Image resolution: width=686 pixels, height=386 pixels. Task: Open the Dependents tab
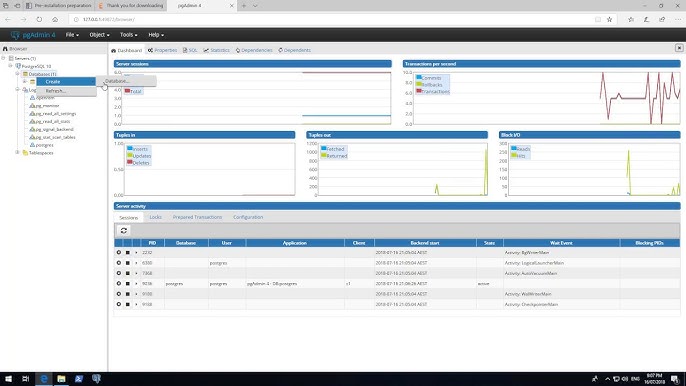[294, 50]
